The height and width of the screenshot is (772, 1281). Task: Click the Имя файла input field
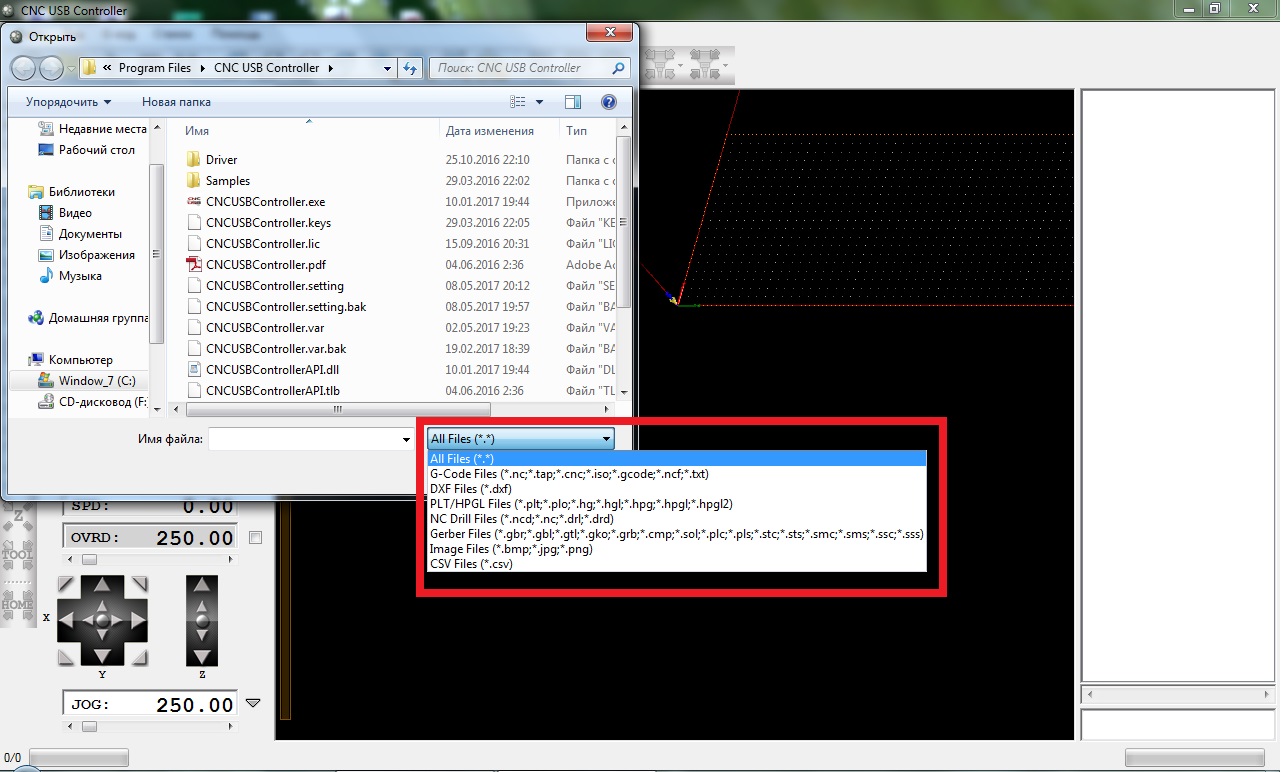coord(304,439)
